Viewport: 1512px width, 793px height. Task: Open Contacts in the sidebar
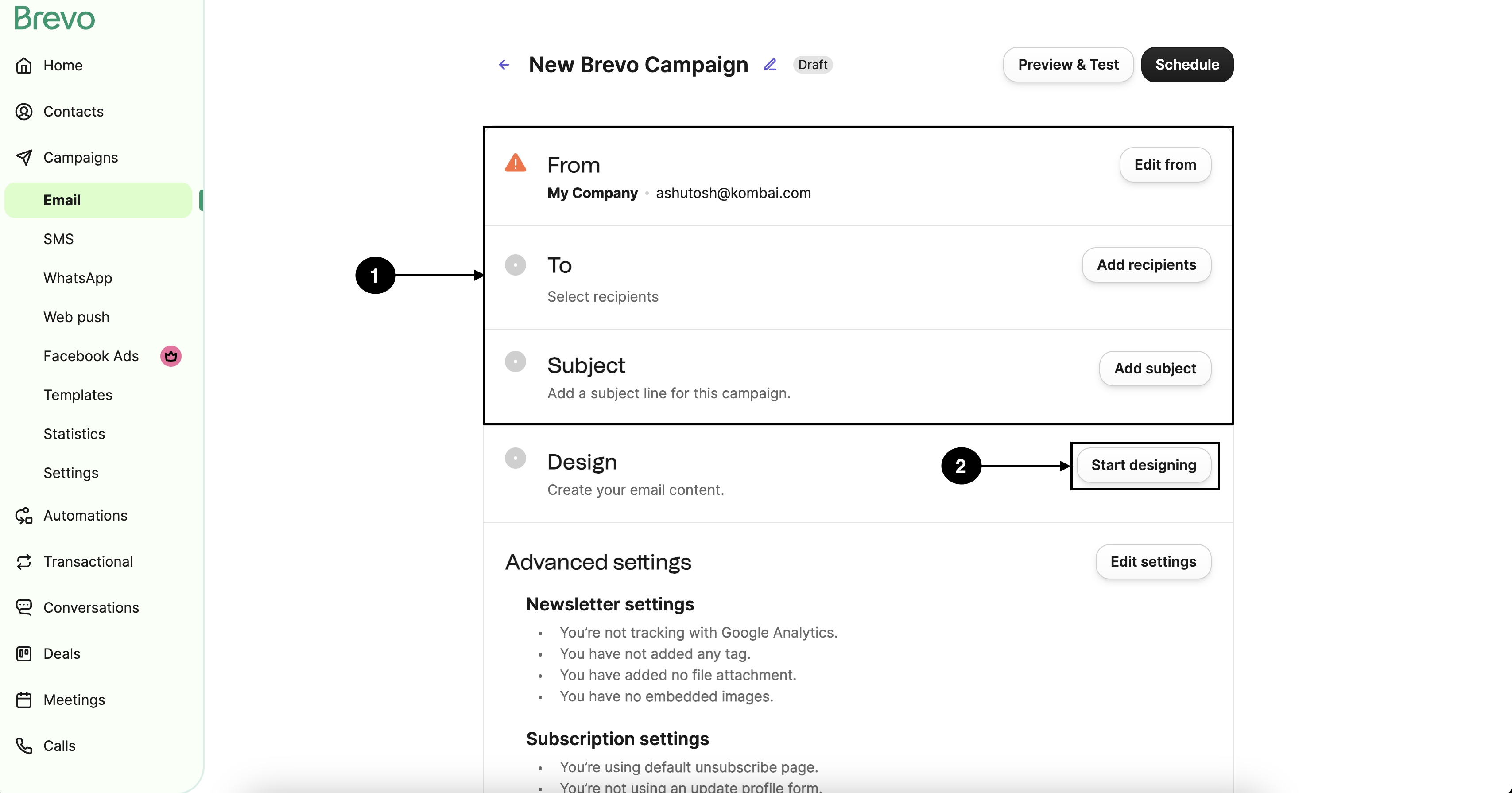(74, 112)
